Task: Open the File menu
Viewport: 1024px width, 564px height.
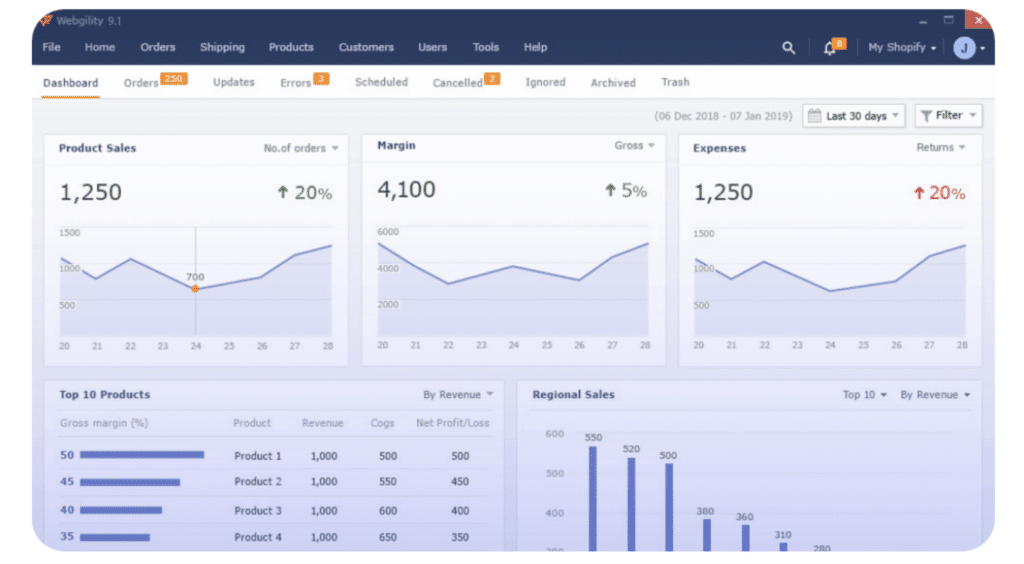Action: point(52,47)
